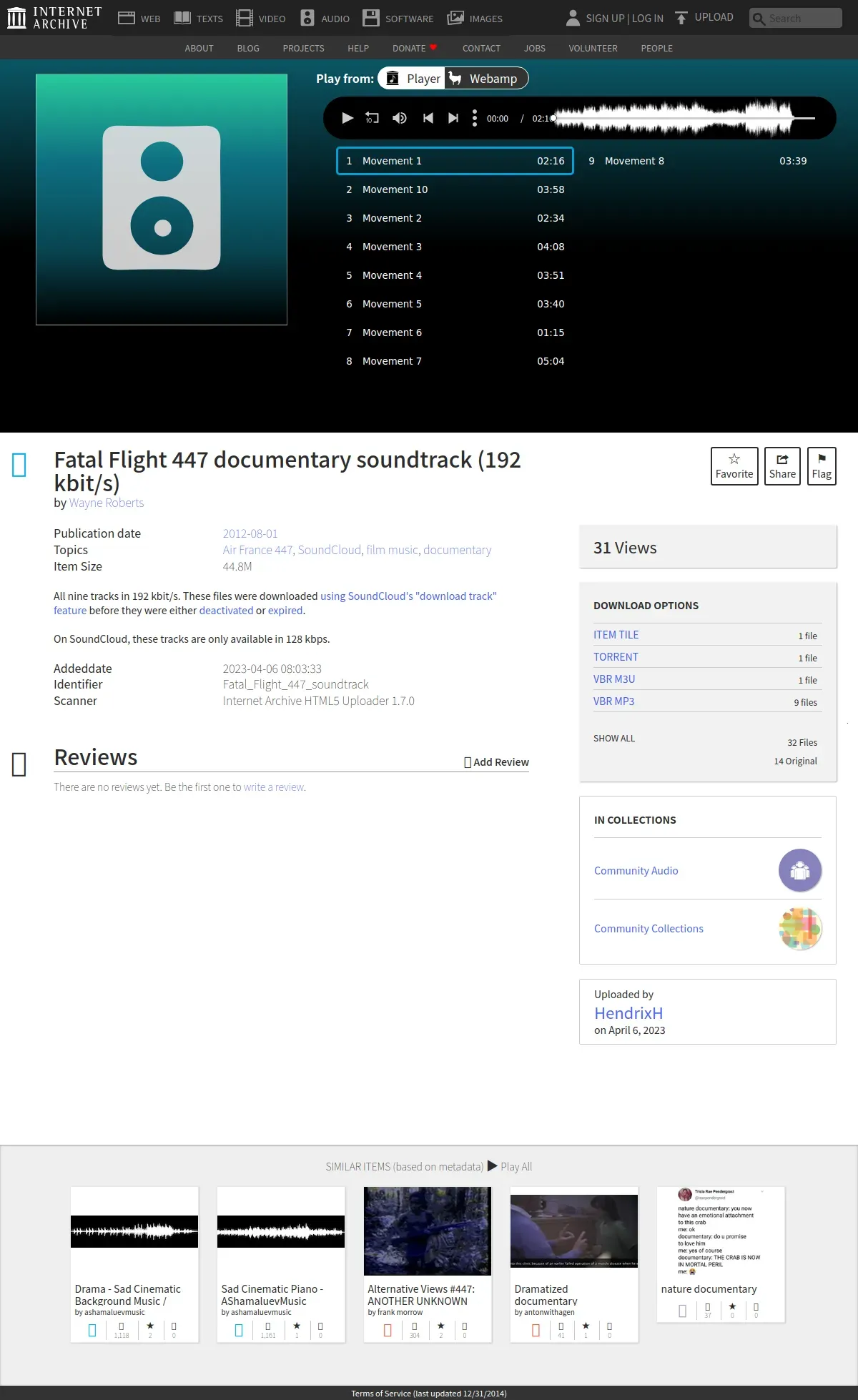Click the Community Audio collection icon
Viewport: 858px width, 1400px height.
coord(800,870)
